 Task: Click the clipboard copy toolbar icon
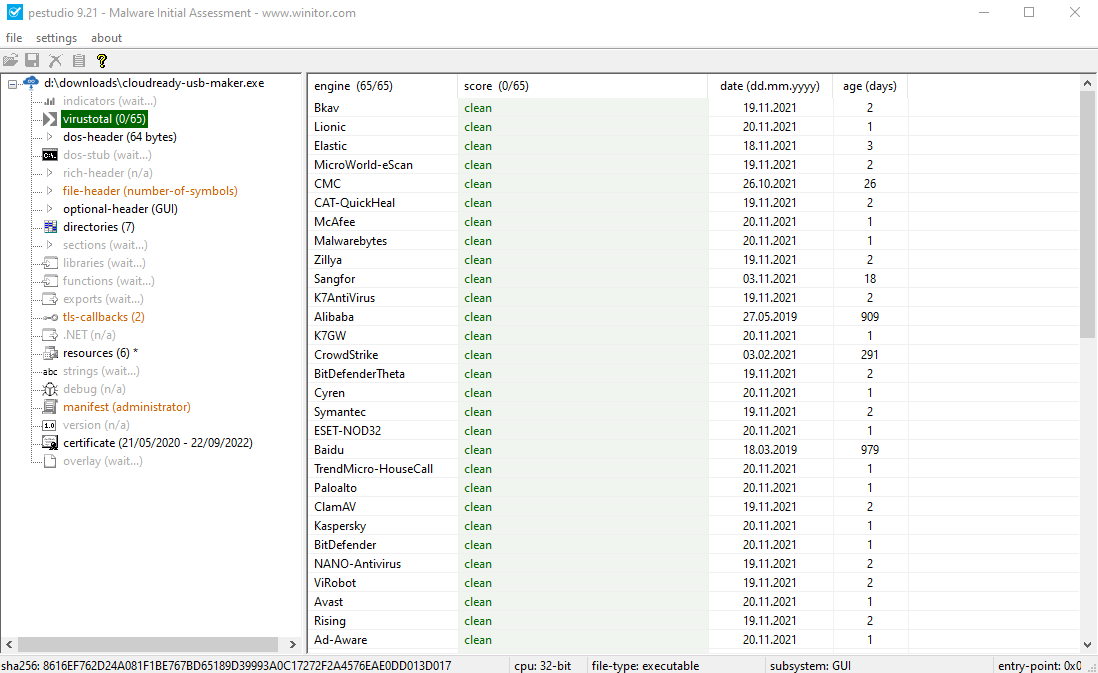(x=78, y=61)
